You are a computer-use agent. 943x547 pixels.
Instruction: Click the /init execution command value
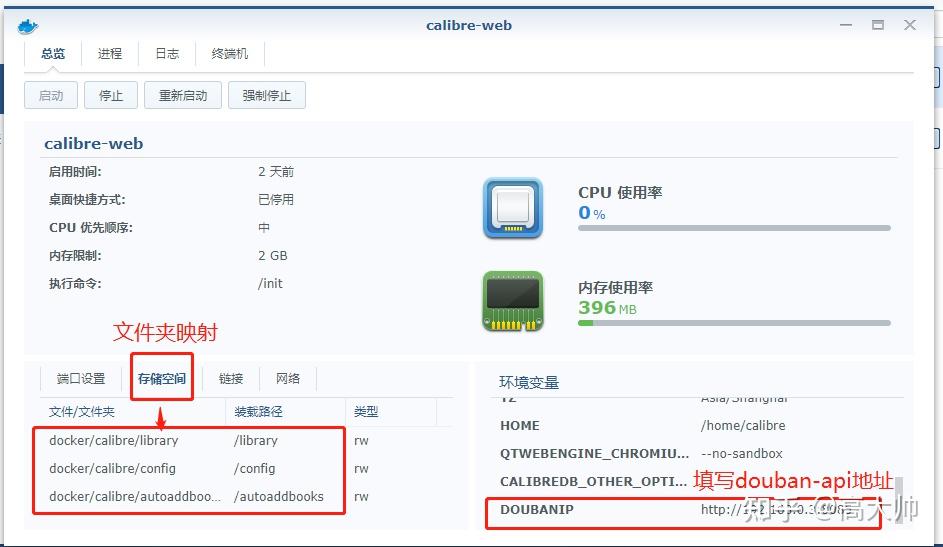pos(270,284)
